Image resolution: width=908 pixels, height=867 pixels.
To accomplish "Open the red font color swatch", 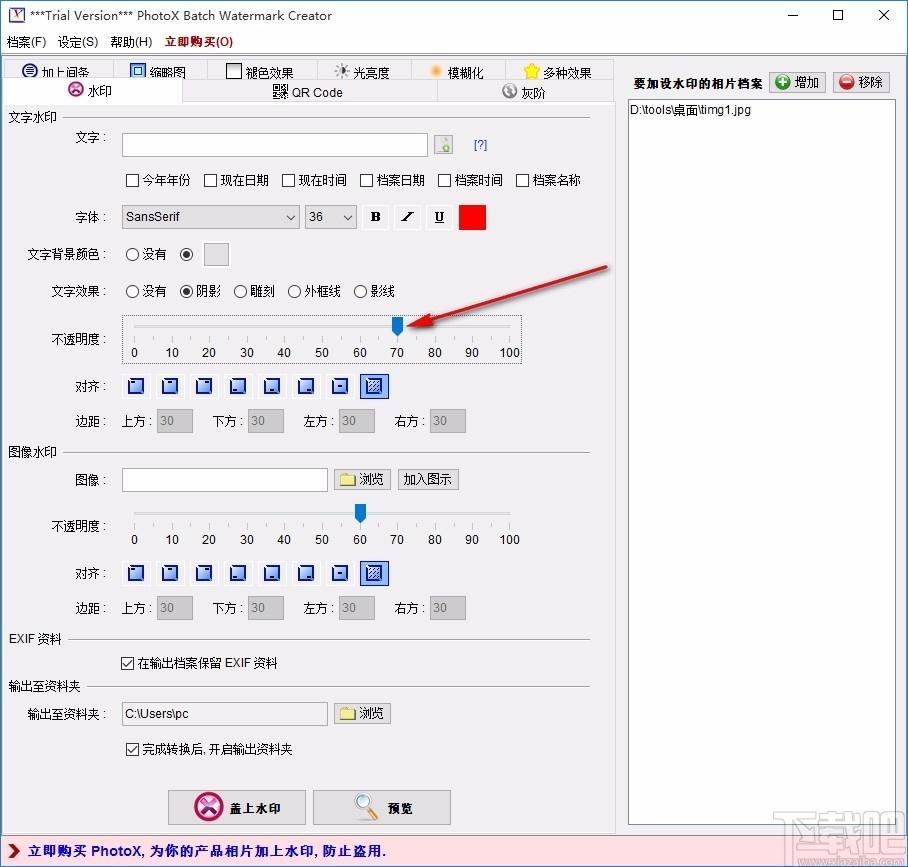I will pyautogui.click(x=473, y=217).
